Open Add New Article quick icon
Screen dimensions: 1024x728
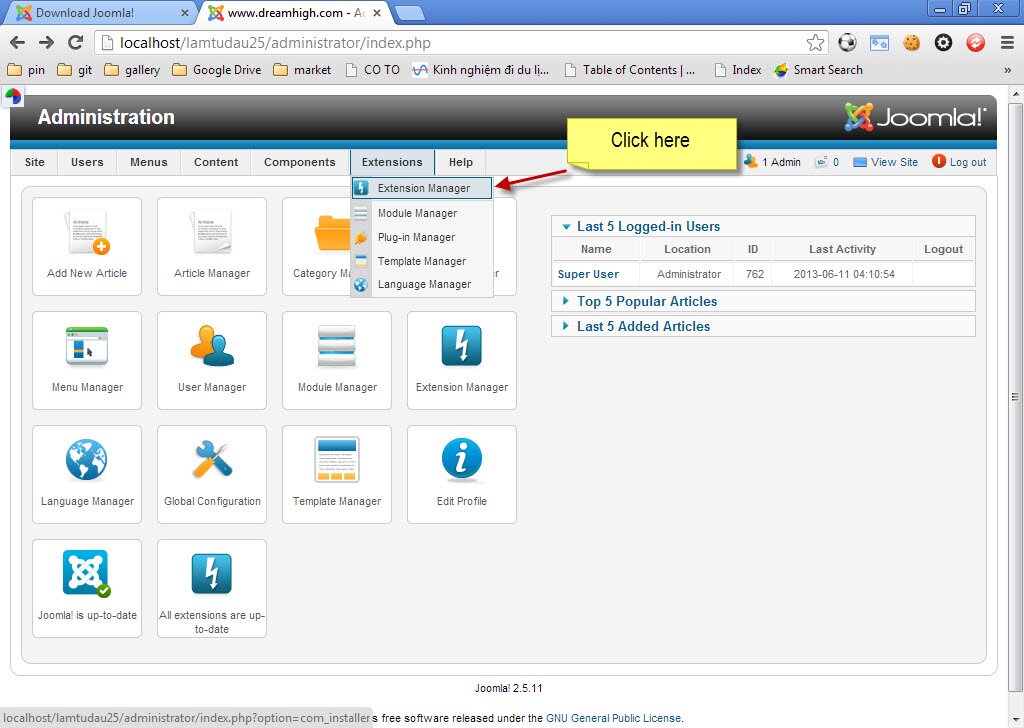(x=87, y=245)
